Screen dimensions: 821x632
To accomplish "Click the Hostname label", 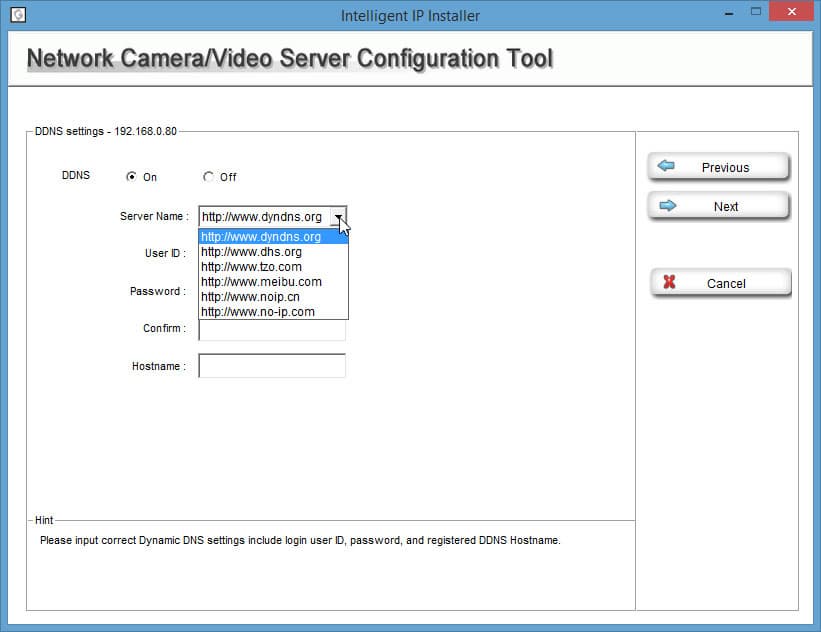I will click(x=159, y=366).
